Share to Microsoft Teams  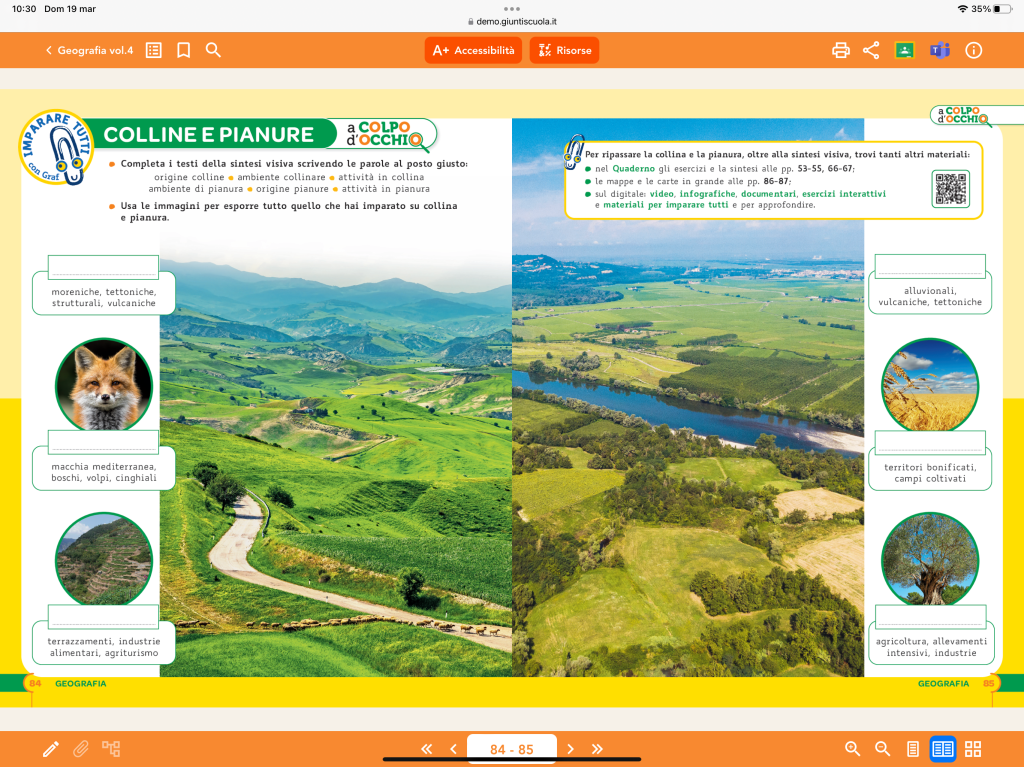(939, 50)
